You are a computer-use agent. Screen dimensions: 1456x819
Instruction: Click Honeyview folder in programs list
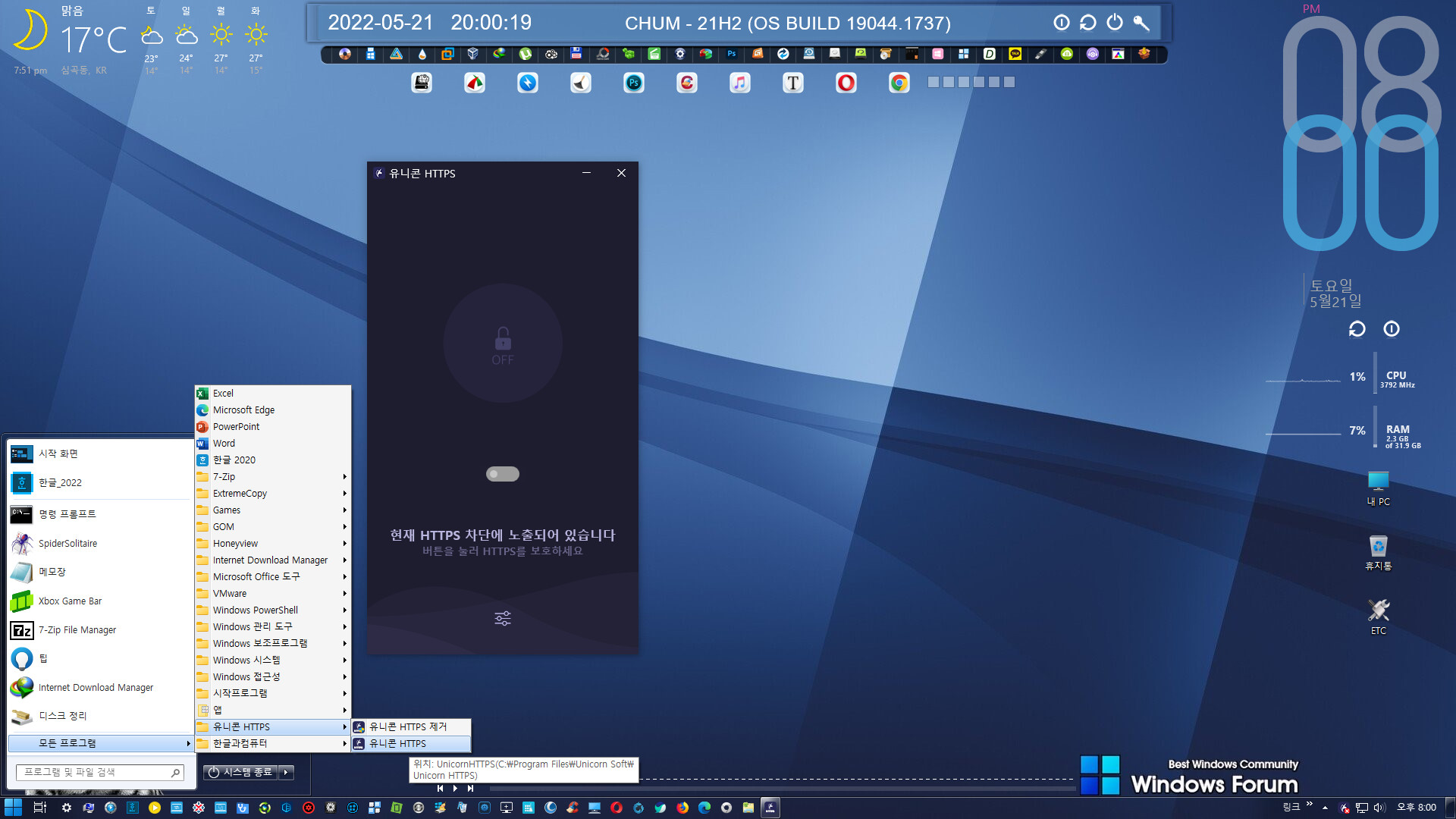click(x=273, y=543)
